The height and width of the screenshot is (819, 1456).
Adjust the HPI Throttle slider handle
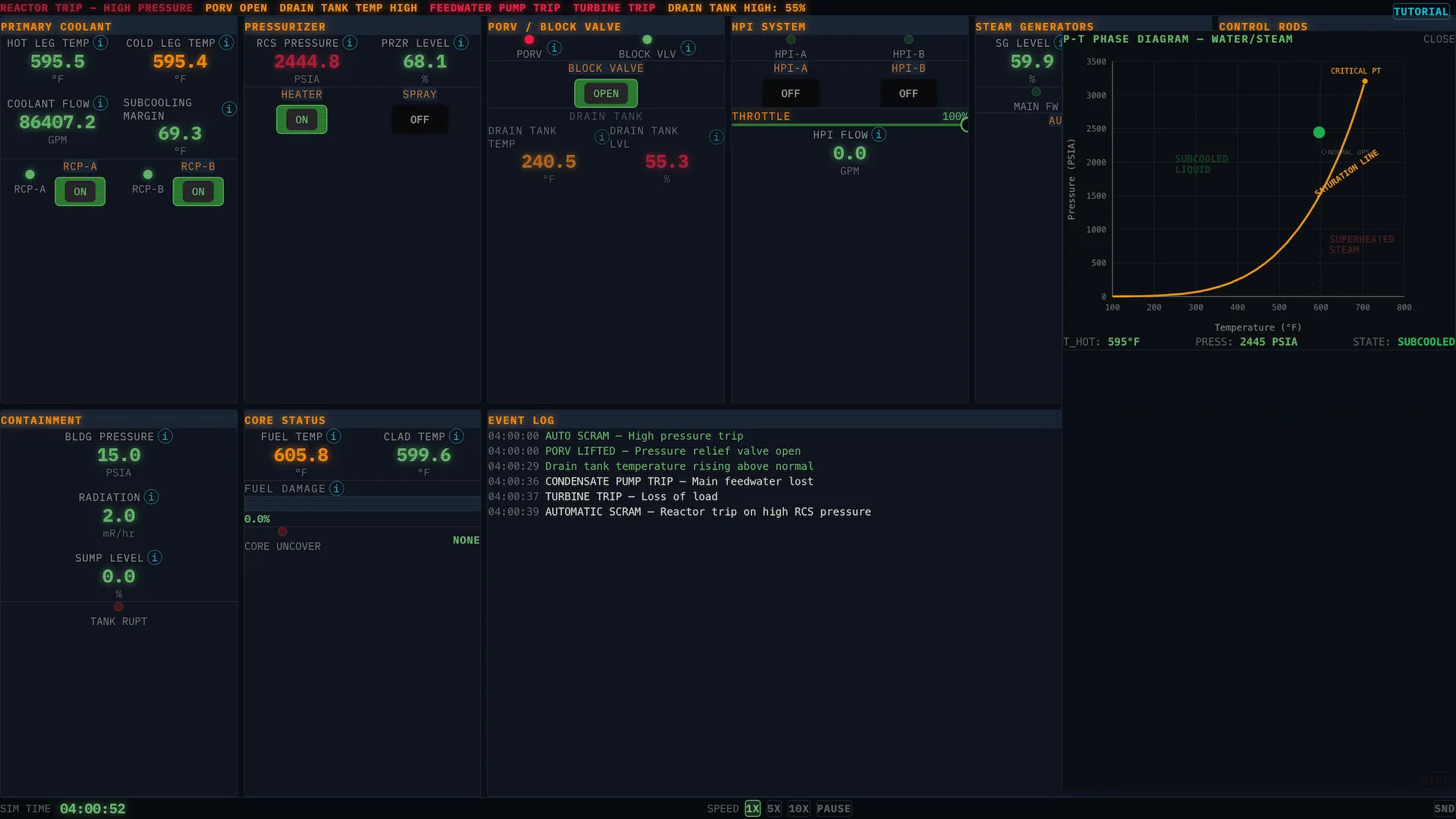(965, 125)
